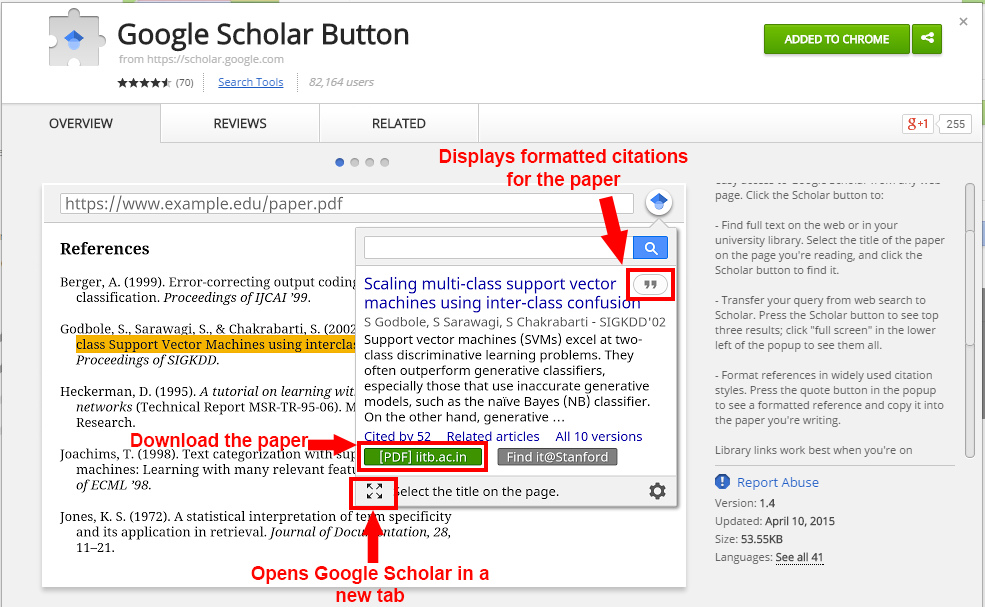Click the Version: 1.4 text
Image resolution: width=985 pixels, height=607 pixels.
[745, 503]
